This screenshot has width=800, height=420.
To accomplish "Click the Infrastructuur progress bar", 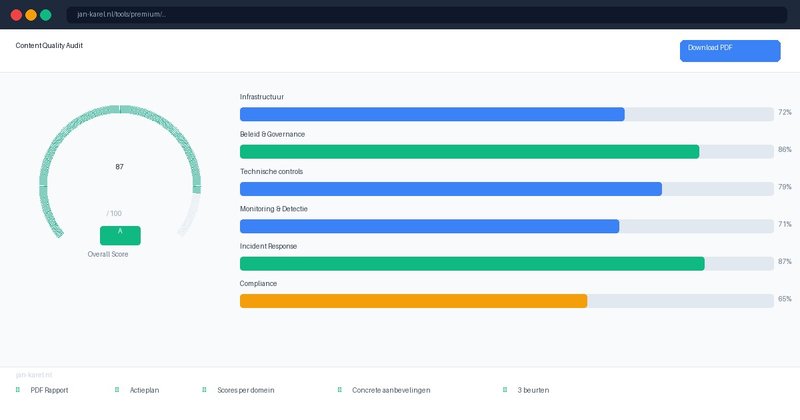I will click(432, 114).
